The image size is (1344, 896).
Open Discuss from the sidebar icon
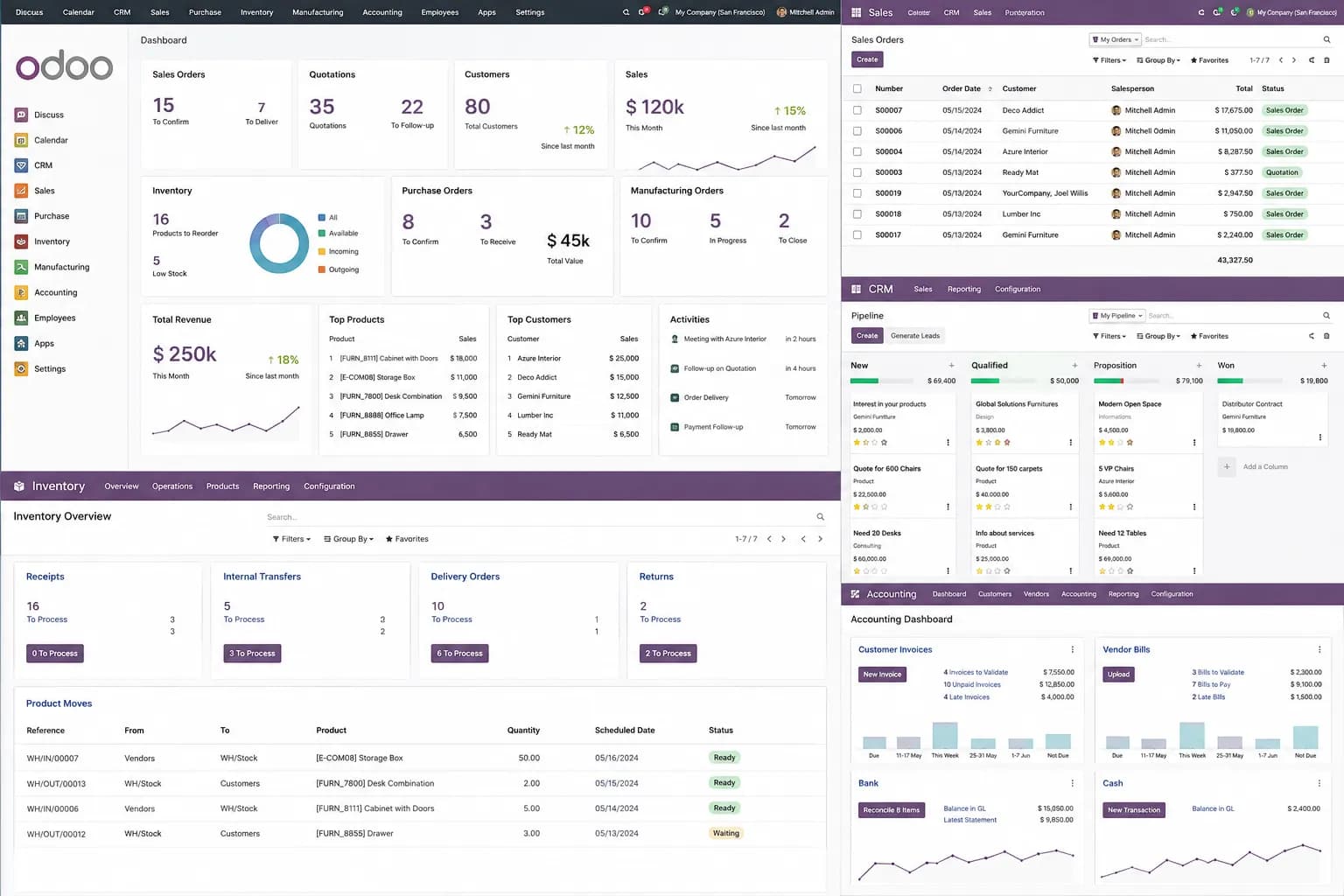pos(21,115)
